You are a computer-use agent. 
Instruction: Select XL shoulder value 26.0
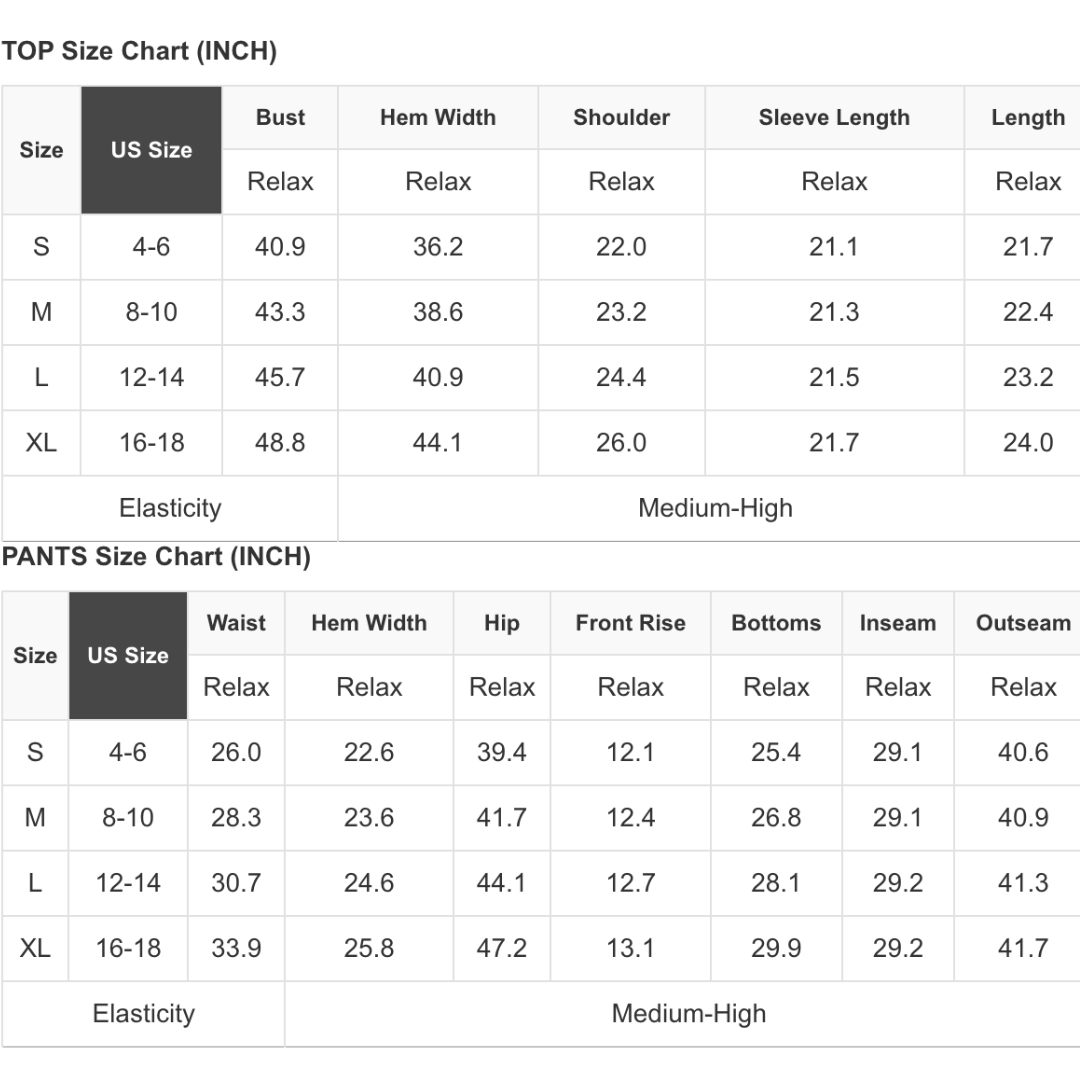pyautogui.click(x=621, y=442)
